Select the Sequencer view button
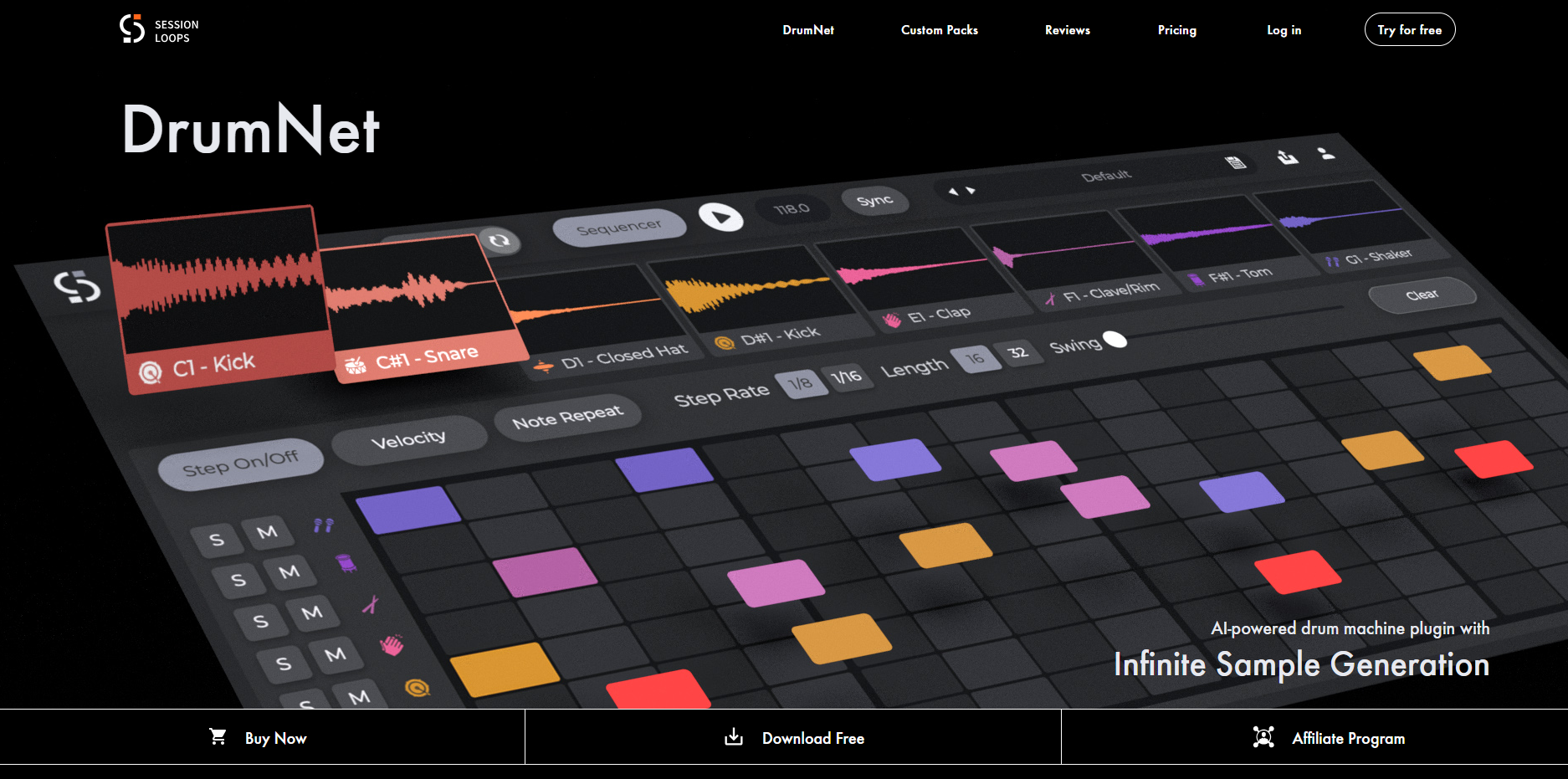The height and width of the screenshot is (779, 1568). (x=619, y=227)
